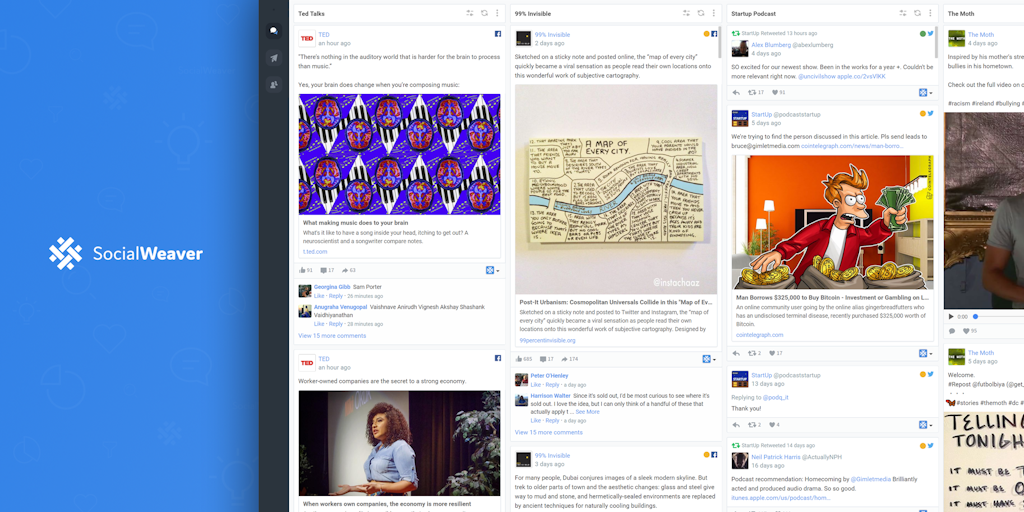Like Anugraha Venugopal's comment
The image size is (1024, 512).
point(319,324)
